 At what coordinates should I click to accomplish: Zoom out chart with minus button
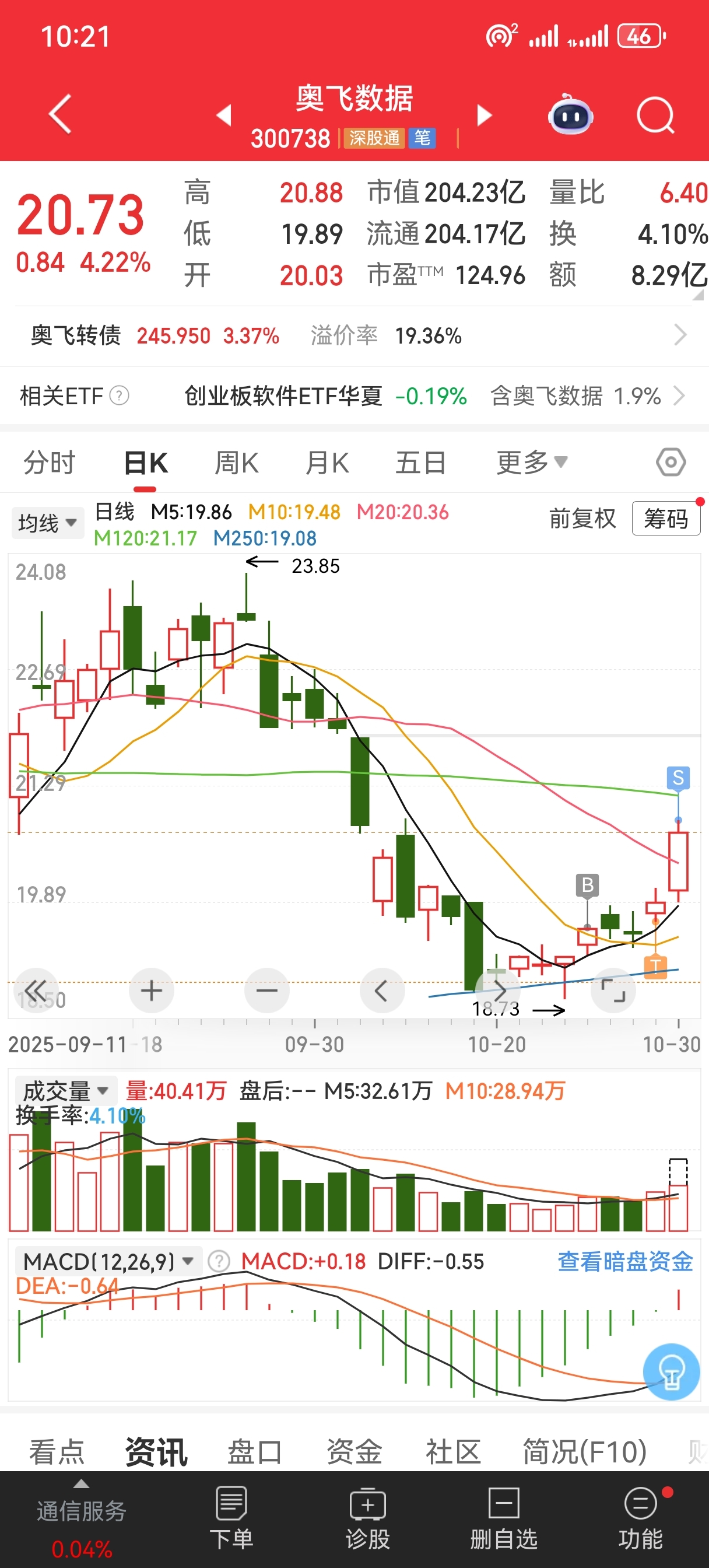(x=266, y=991)
